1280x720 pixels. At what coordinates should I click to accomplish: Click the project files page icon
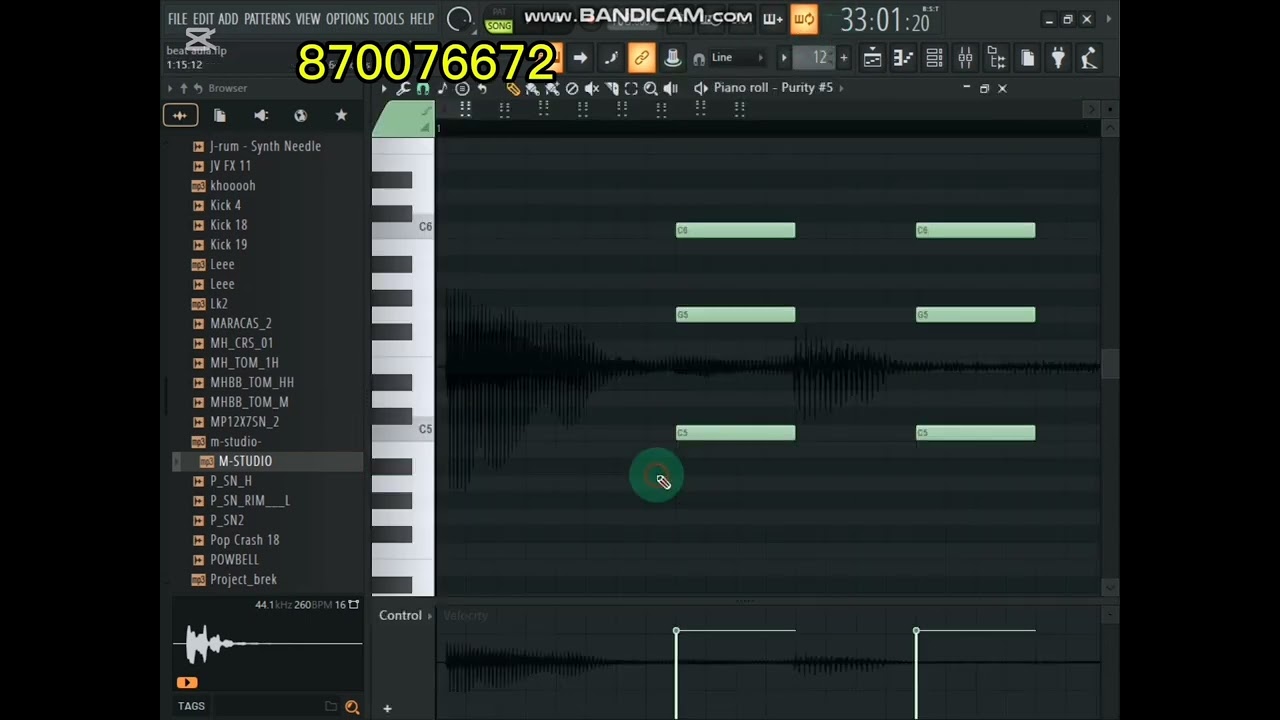point(1027,58)
